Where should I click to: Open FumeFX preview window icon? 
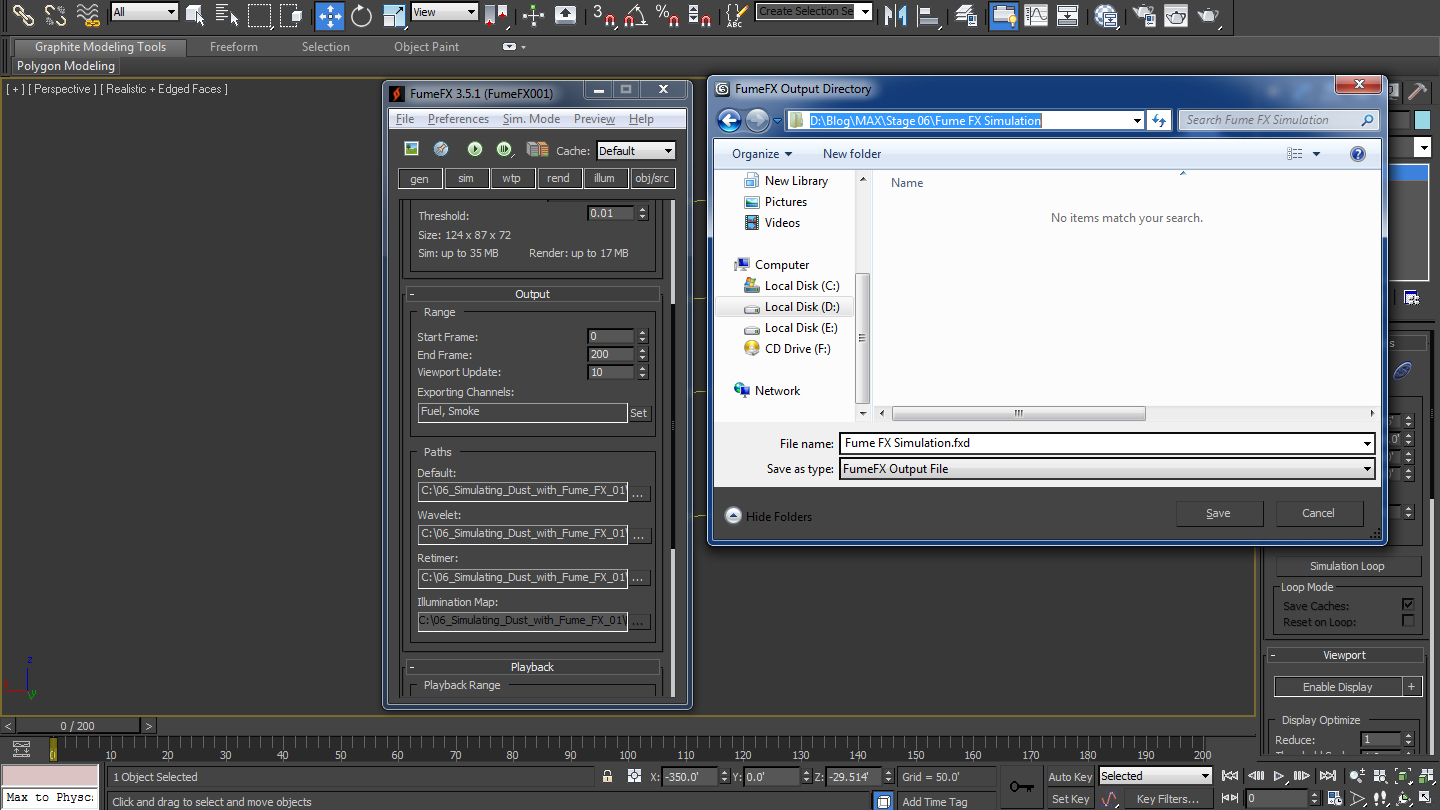click(411, 149)
